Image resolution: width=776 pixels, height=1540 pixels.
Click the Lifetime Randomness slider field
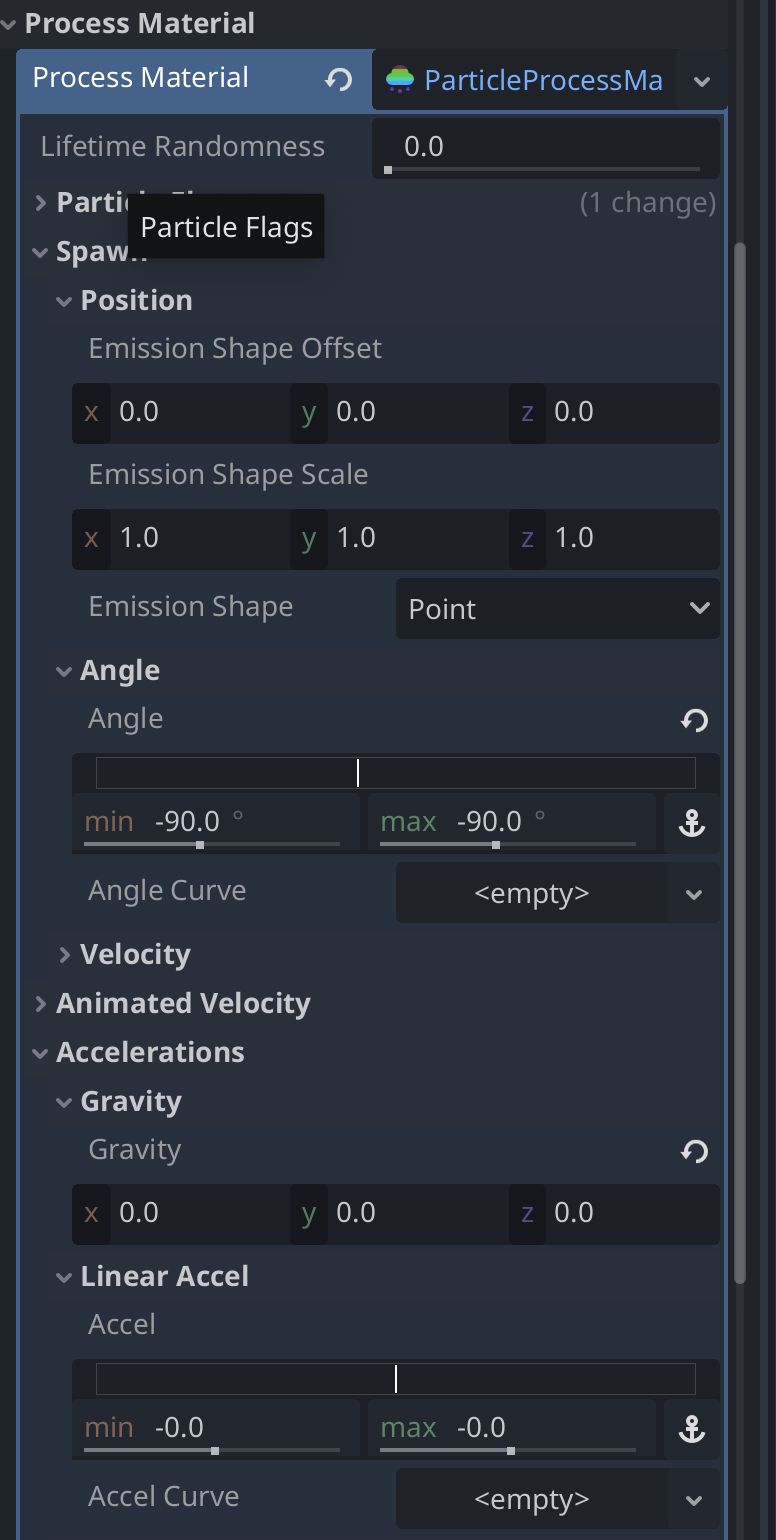[x=544, y=147]
